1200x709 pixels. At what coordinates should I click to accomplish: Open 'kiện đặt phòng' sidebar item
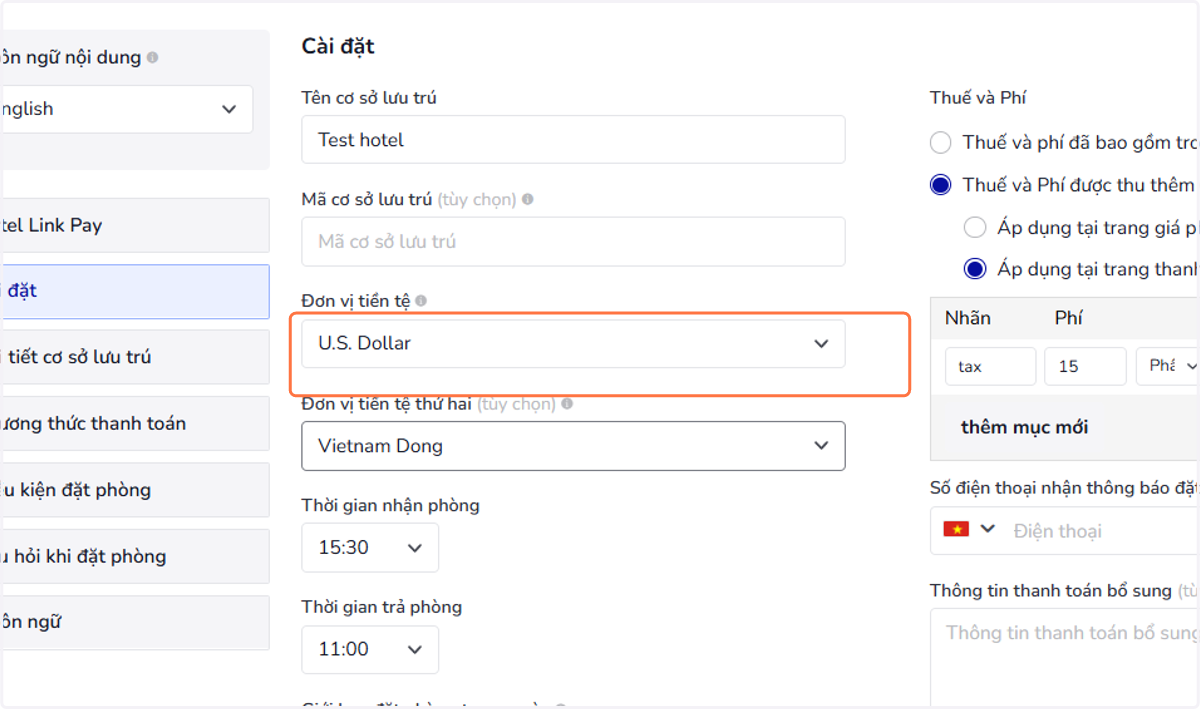tap(134, 490)
